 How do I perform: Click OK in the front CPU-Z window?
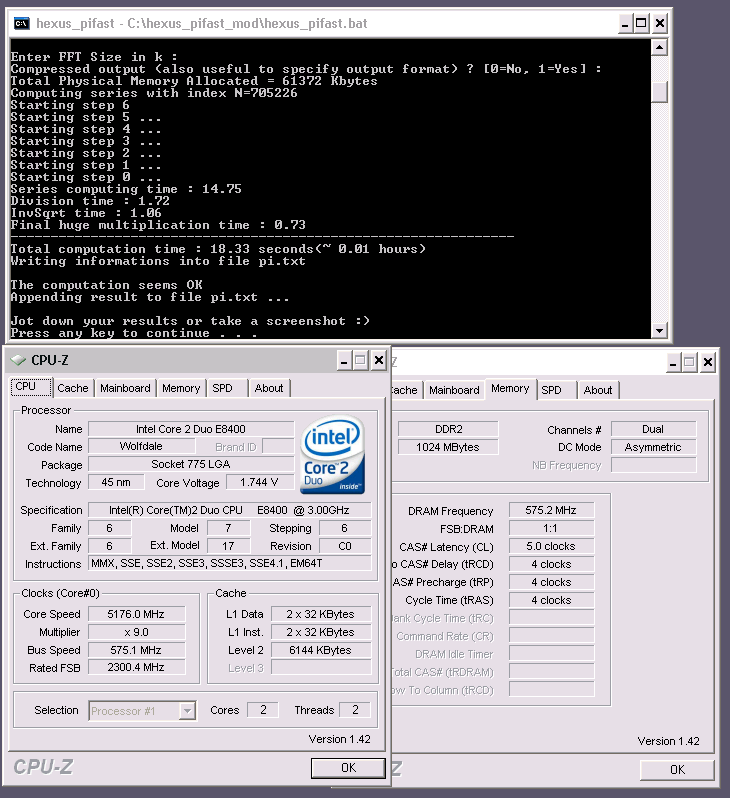pyautogui.click(x=348, y=767)
